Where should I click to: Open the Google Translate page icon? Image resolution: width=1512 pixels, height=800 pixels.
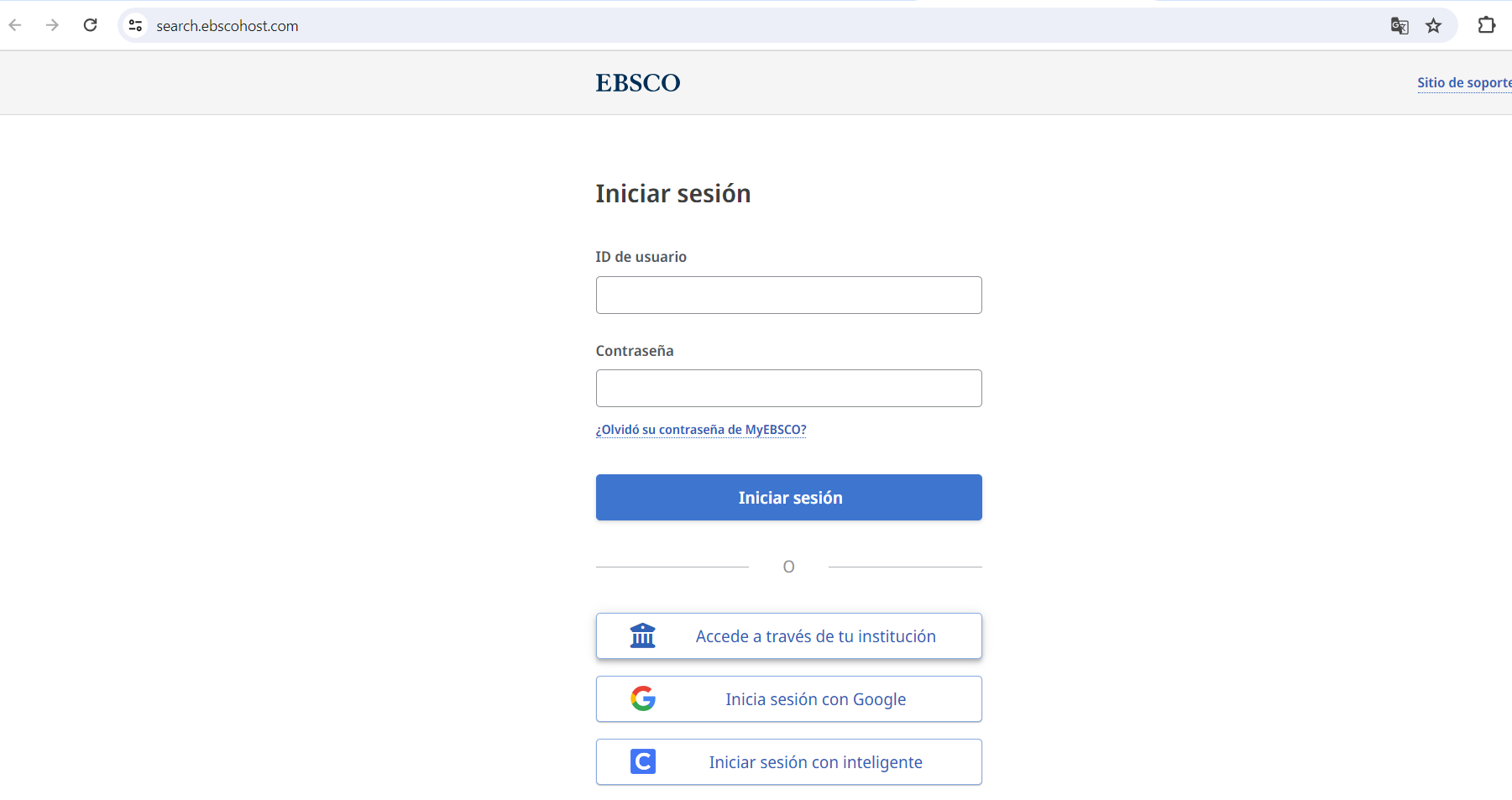pos(1400,26)
